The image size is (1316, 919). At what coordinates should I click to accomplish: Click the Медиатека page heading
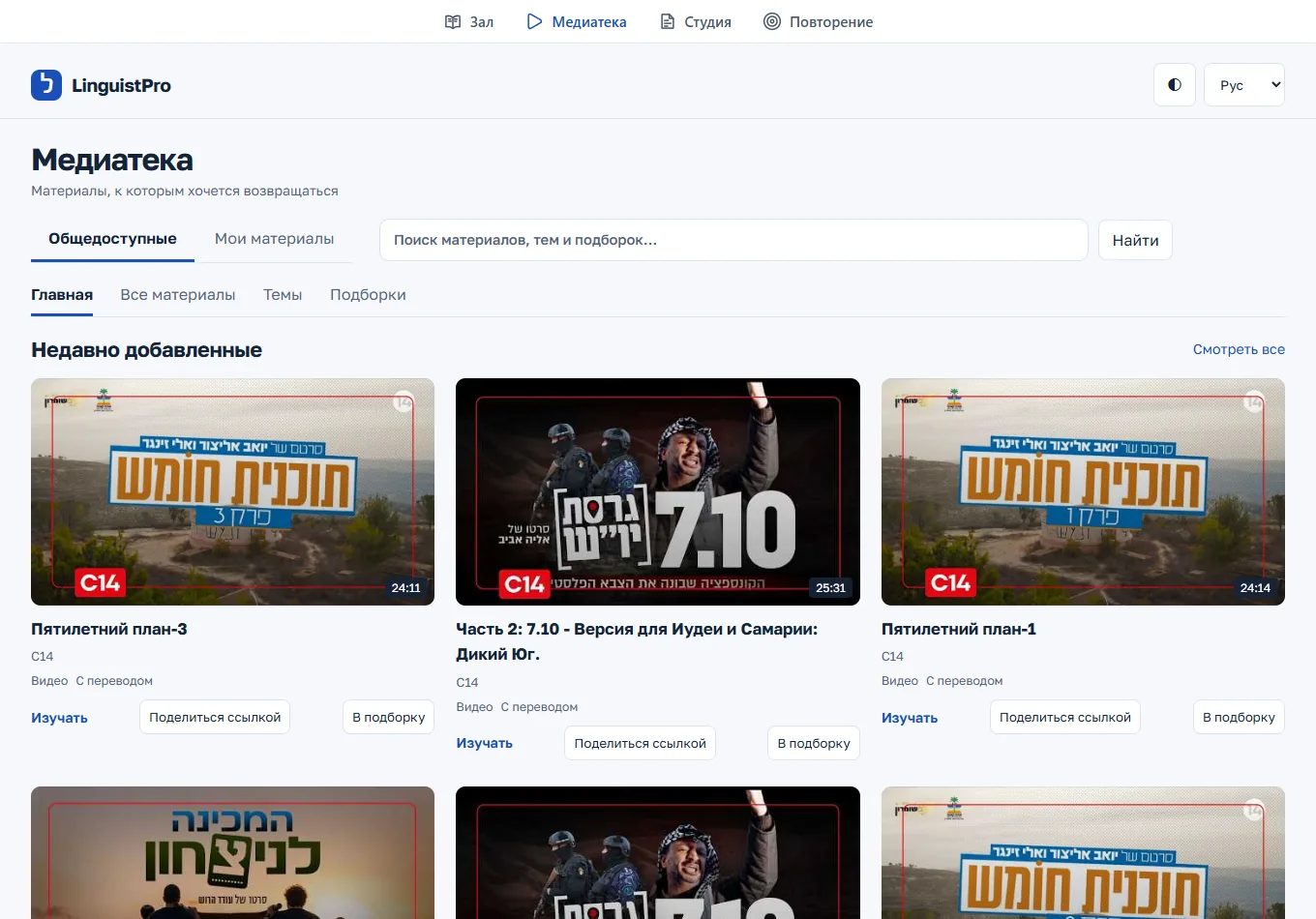pos(112,160)
